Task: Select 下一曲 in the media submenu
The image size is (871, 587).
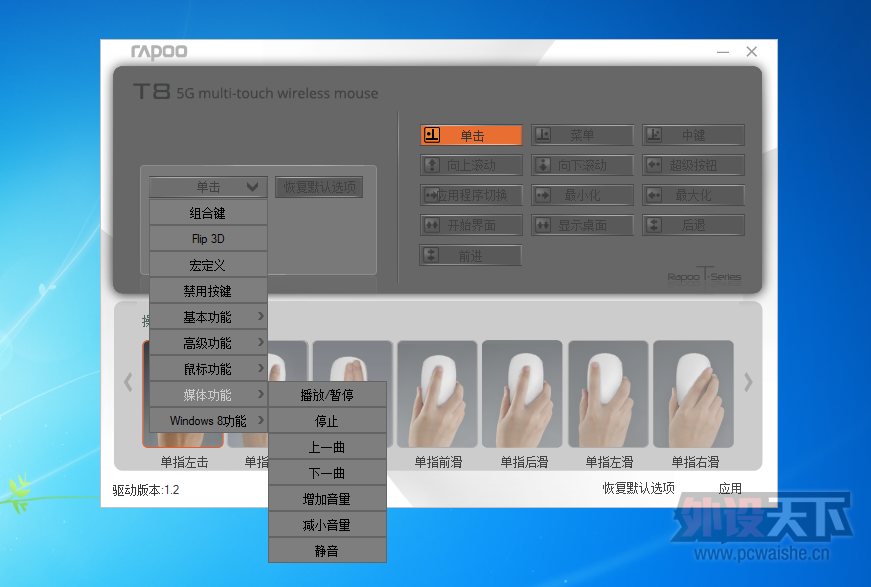Action: [x=327, y=473]
